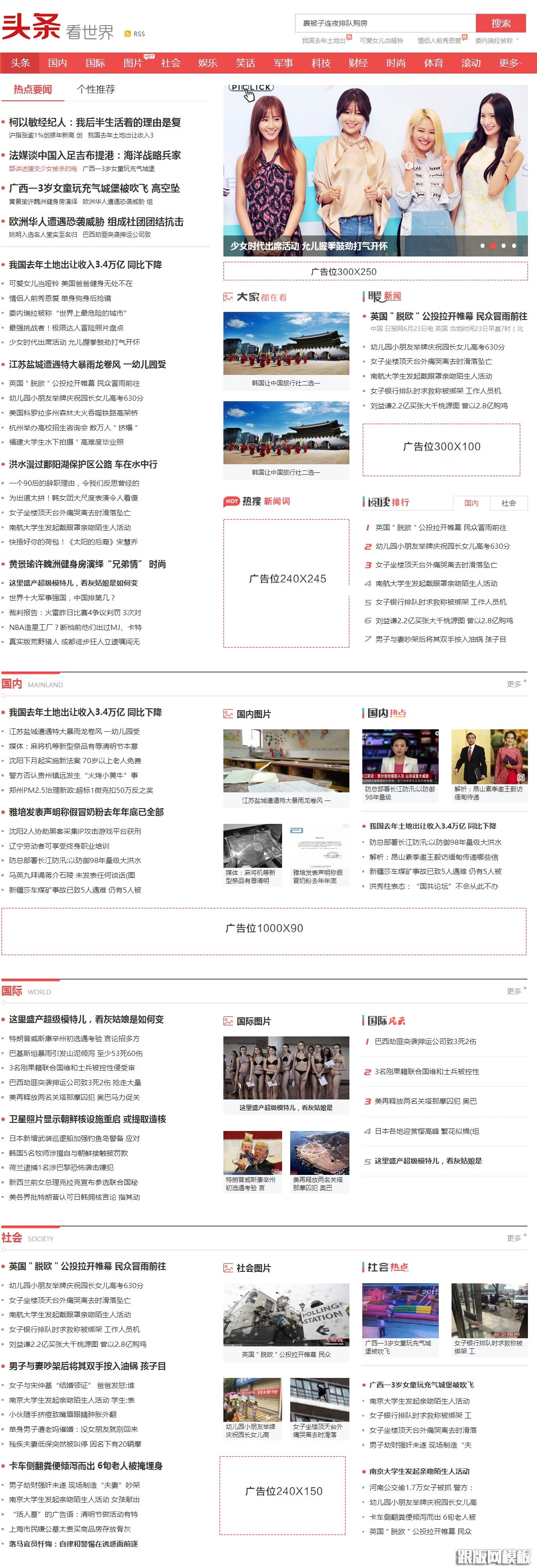The image size is (537, 1568).
Task: Open the models lineup 国际图片 thumbnail
Action: click(286, 1068)
